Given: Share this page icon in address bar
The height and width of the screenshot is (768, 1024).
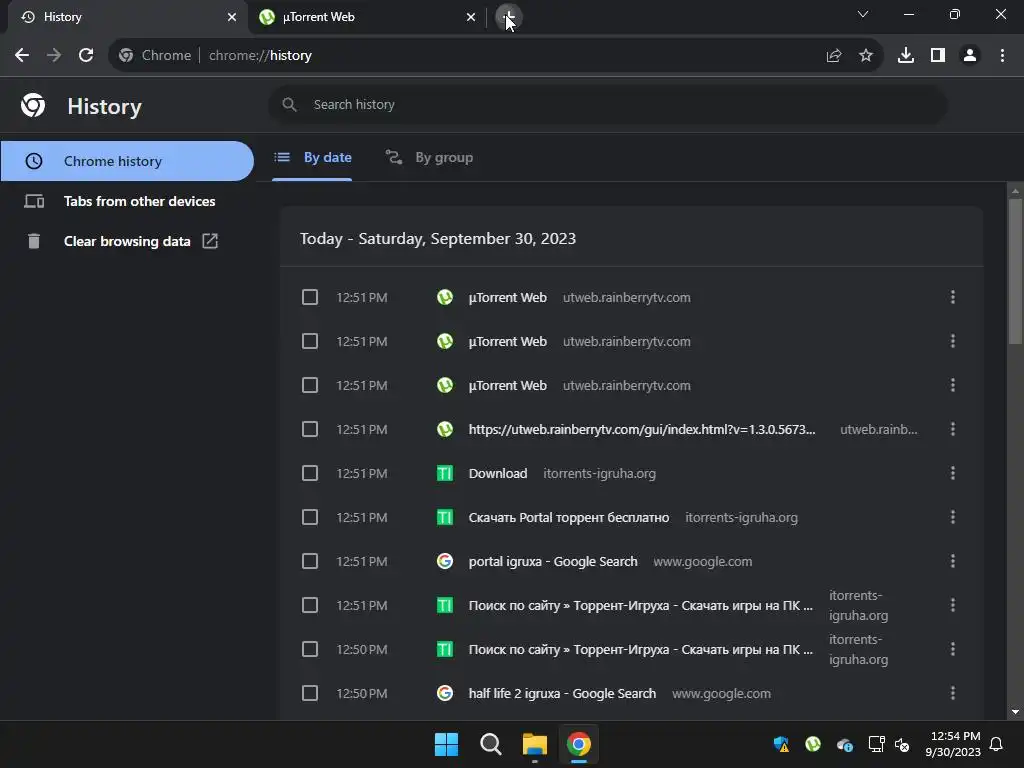Looking at the screenshot, I should [834, 56].
